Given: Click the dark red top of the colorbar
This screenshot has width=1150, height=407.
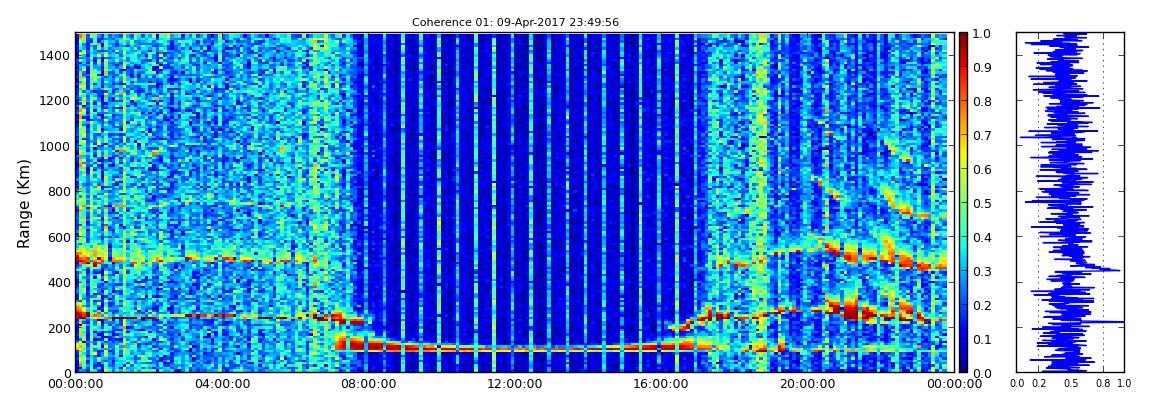Looking at the screenshot, I should coord(963,40).
